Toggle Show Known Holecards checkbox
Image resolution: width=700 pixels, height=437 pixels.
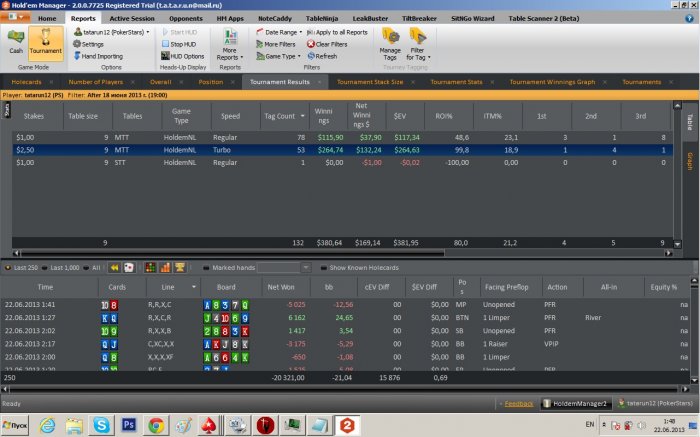323,267
